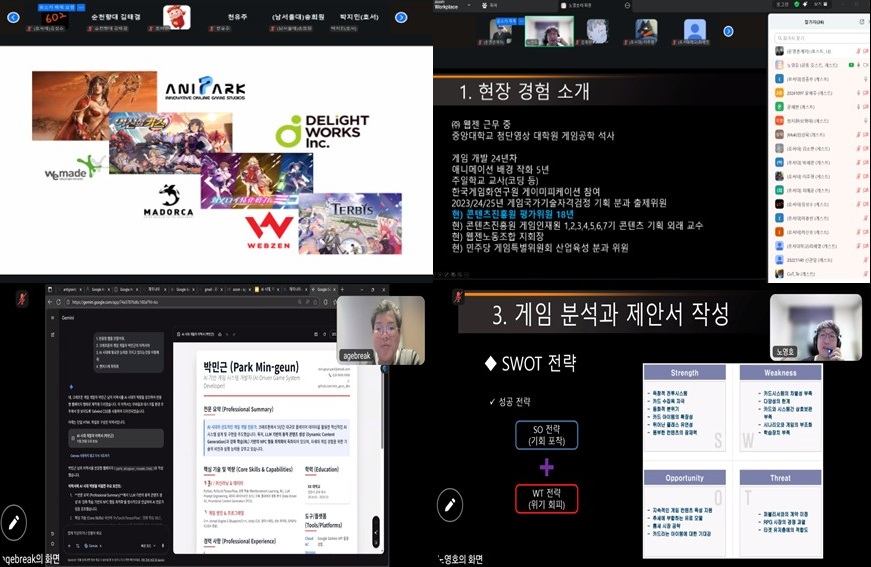Start a new Gemini chat

(53, 334)
